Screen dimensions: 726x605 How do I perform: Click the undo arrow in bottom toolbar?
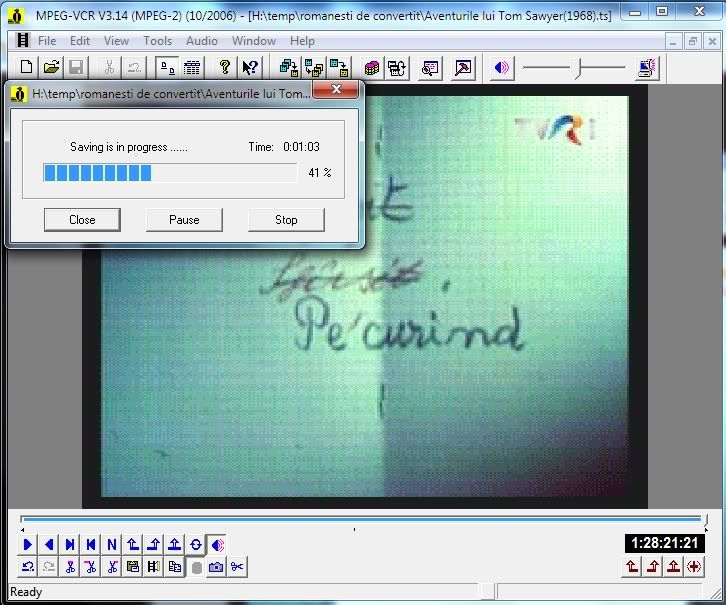28,567
